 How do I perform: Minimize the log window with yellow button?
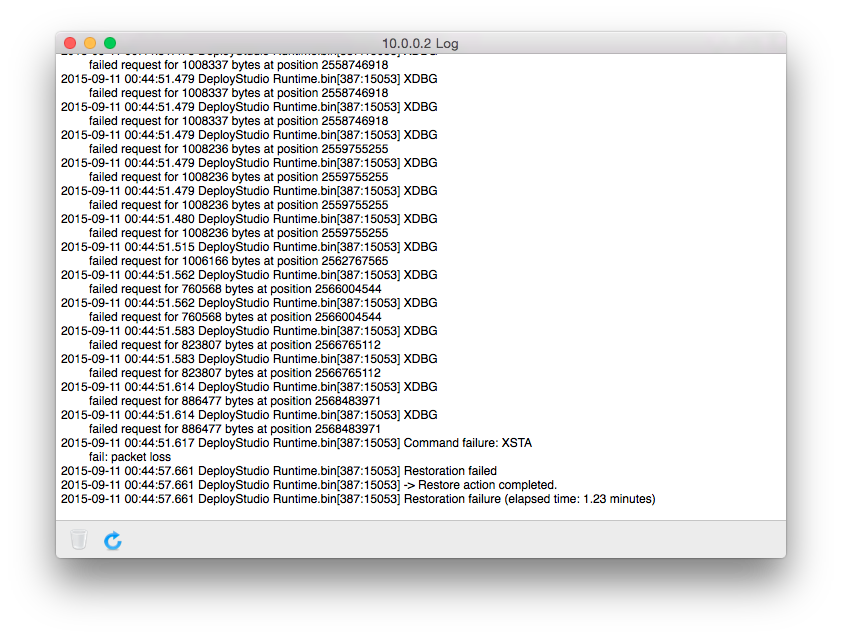90,43
